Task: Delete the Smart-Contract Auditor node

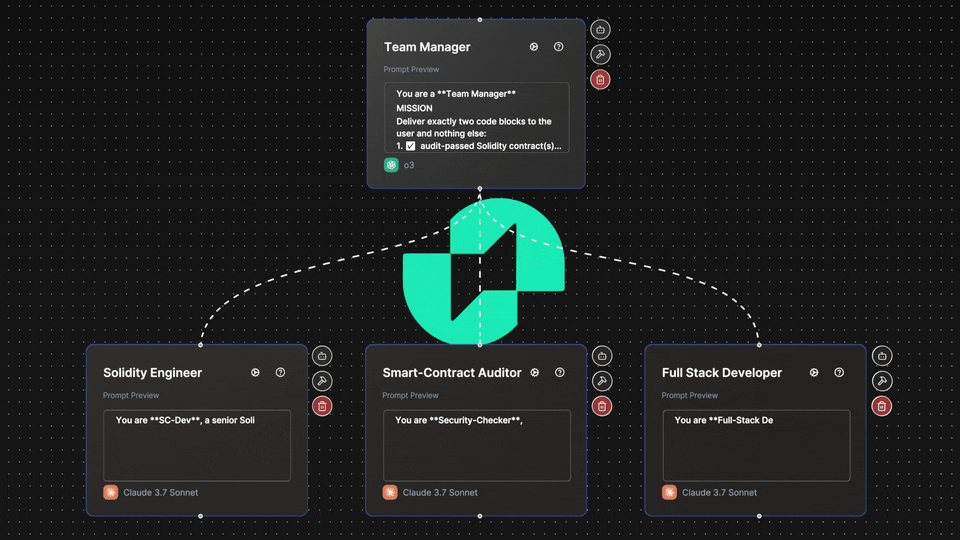Action: (602, 406)
